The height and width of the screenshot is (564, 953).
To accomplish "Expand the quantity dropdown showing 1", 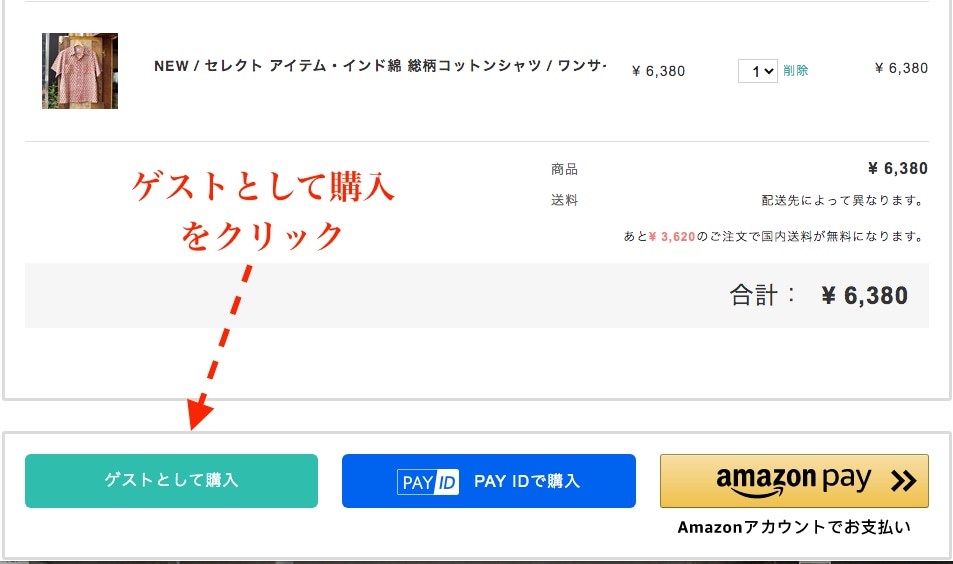I will coord(757,71).
